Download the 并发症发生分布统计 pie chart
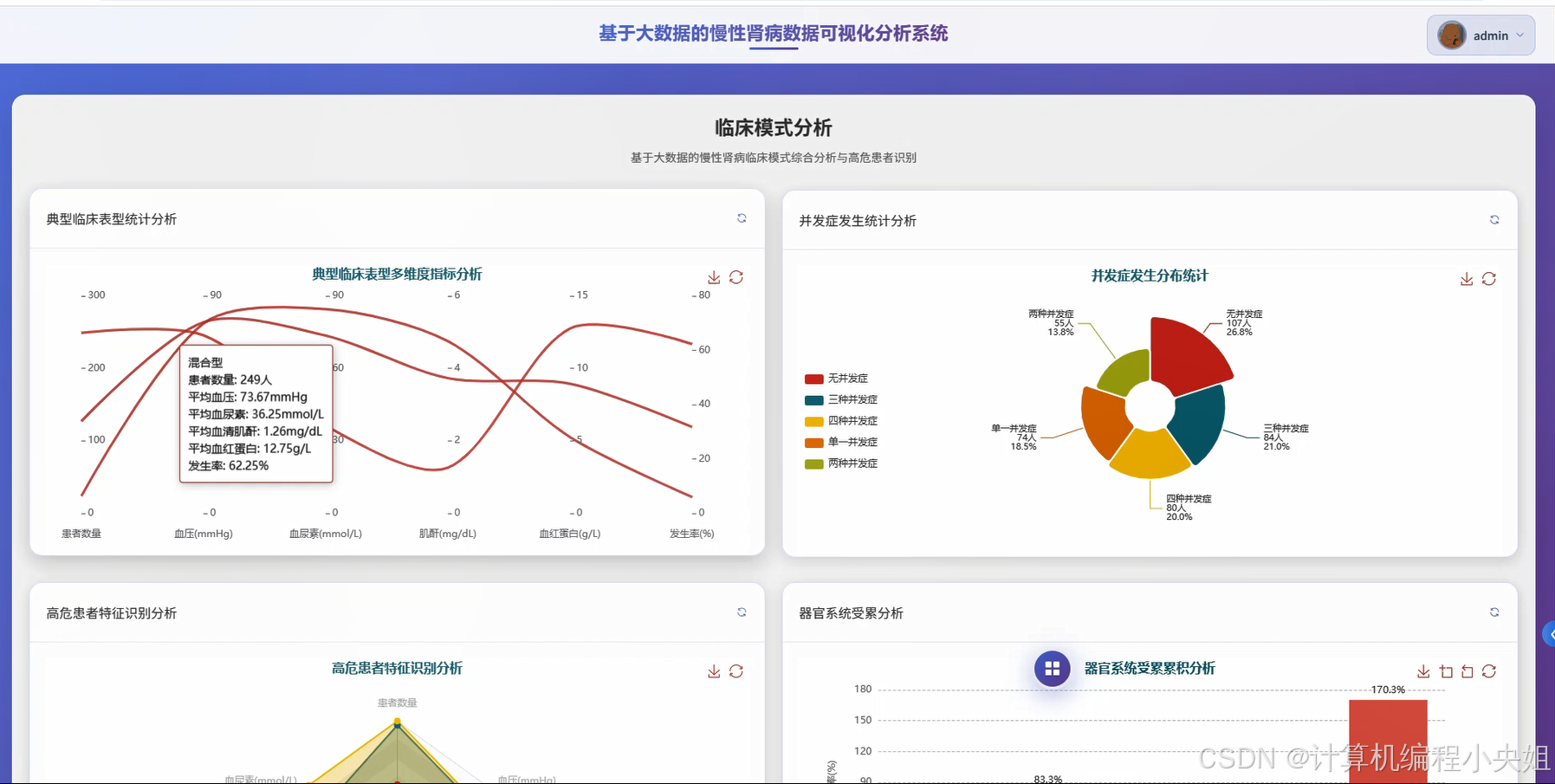This screenshot has width=1555, height=784. tap(1467, 279)
